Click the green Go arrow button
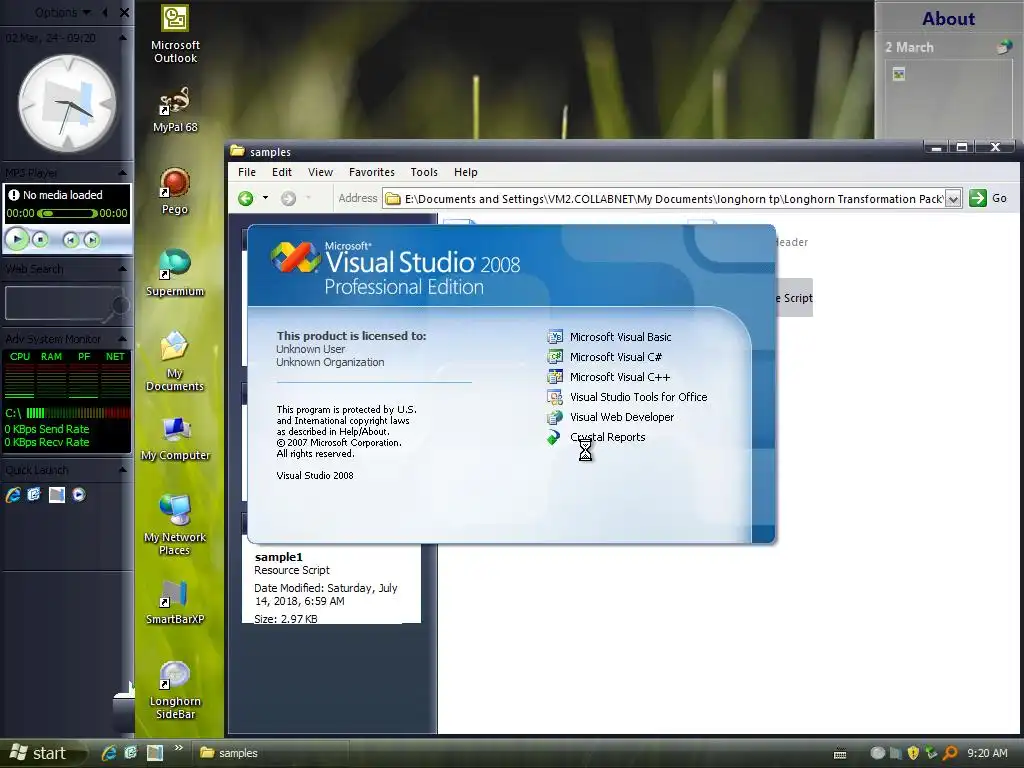This screenshot has height=768, width=1024. (x=978, y=199)
